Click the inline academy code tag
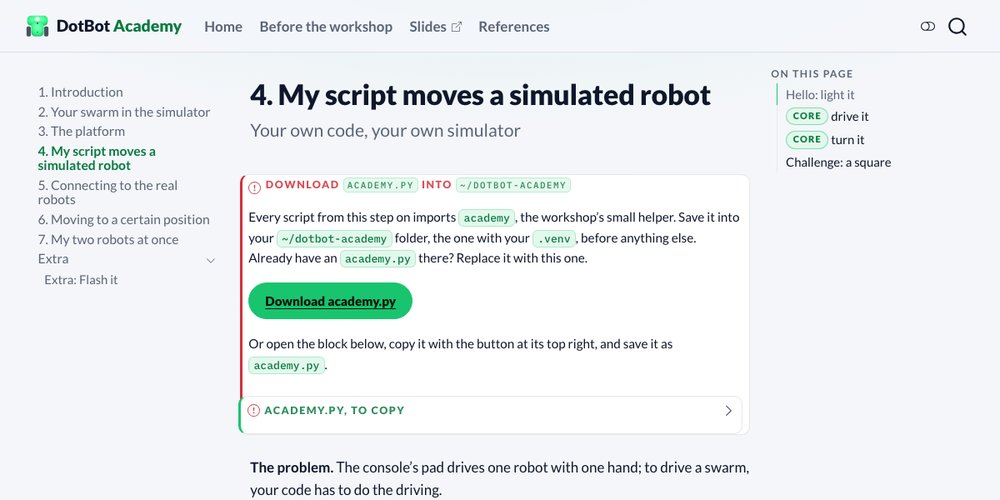The image size is (1000, 500). tap(487, 218)
